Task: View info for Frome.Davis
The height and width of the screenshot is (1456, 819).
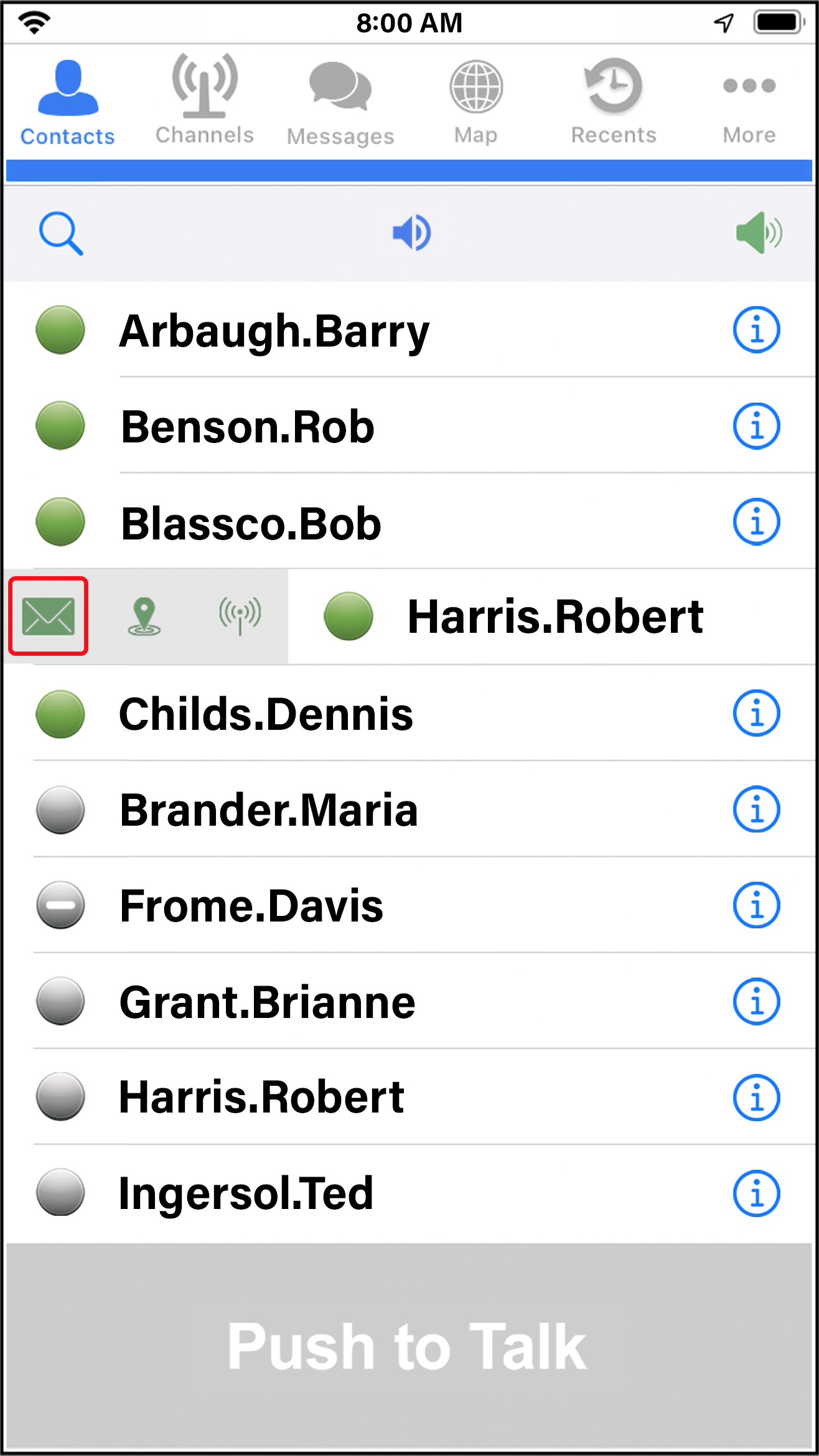Action: tap(756, 905)
